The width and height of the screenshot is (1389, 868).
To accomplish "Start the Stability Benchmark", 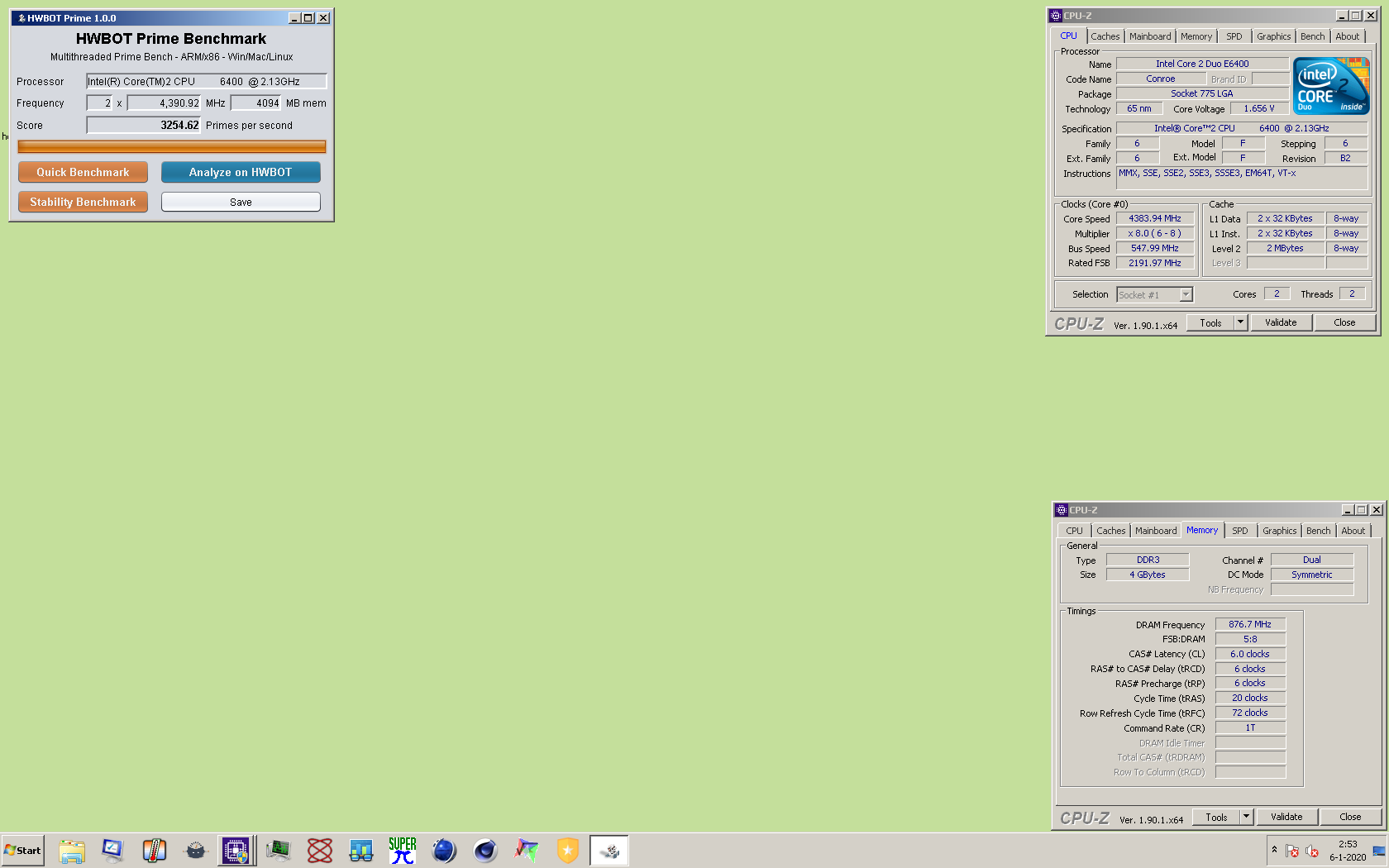I will pos(83,202).
